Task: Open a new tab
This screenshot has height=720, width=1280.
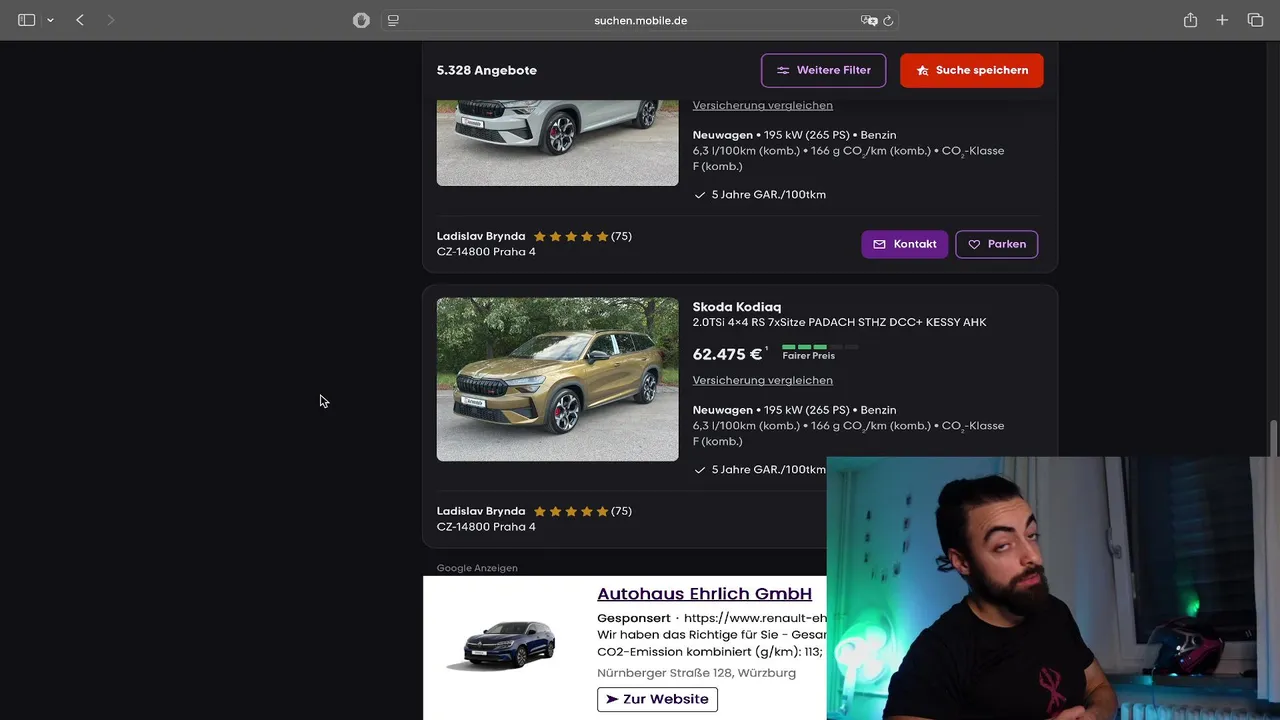Action: (1222, 20)
